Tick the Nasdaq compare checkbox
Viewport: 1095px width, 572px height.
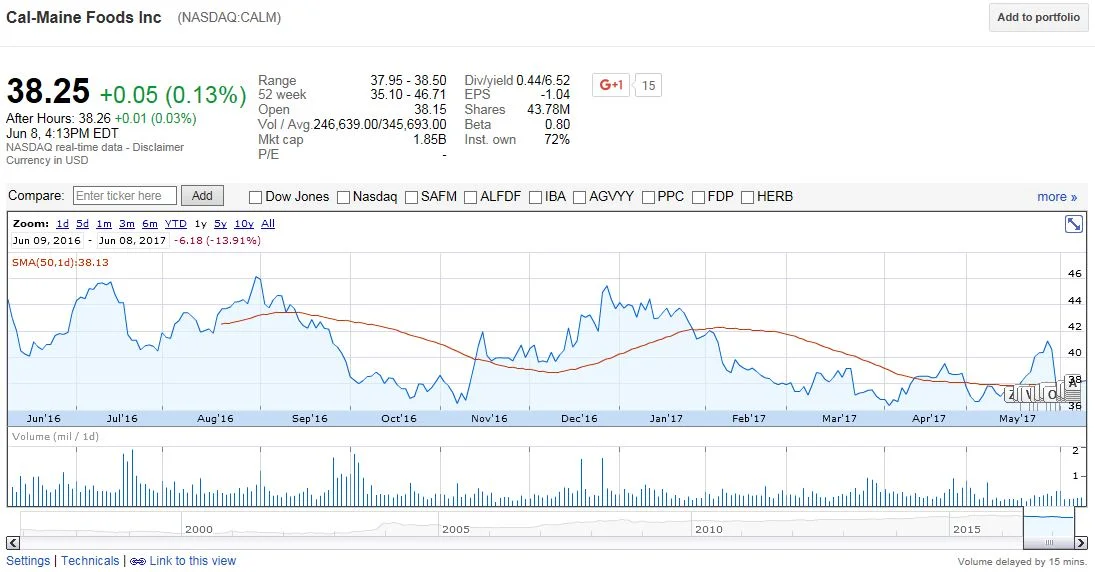point(343,198)
